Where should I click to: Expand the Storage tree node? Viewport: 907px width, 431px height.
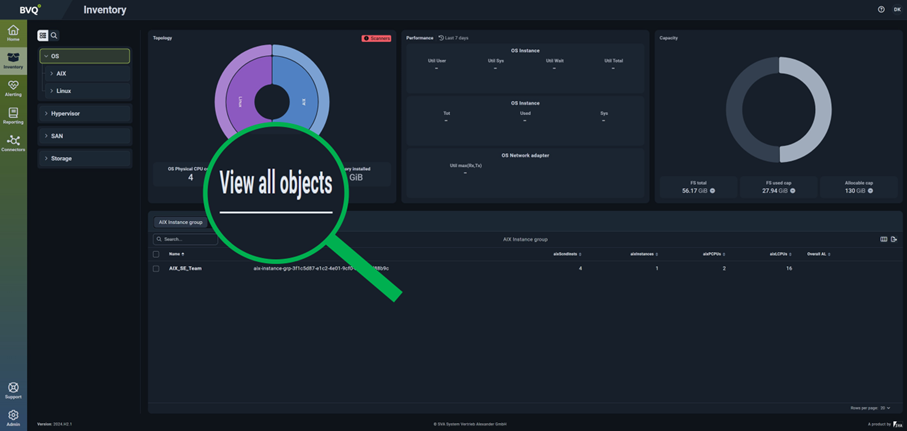click(46, 158)
